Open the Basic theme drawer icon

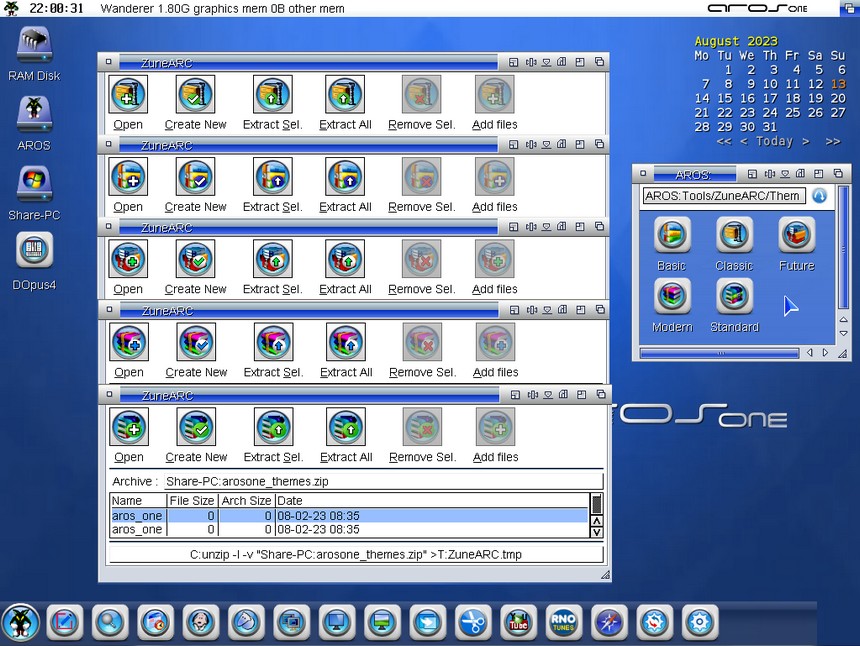tap(671, 235)
